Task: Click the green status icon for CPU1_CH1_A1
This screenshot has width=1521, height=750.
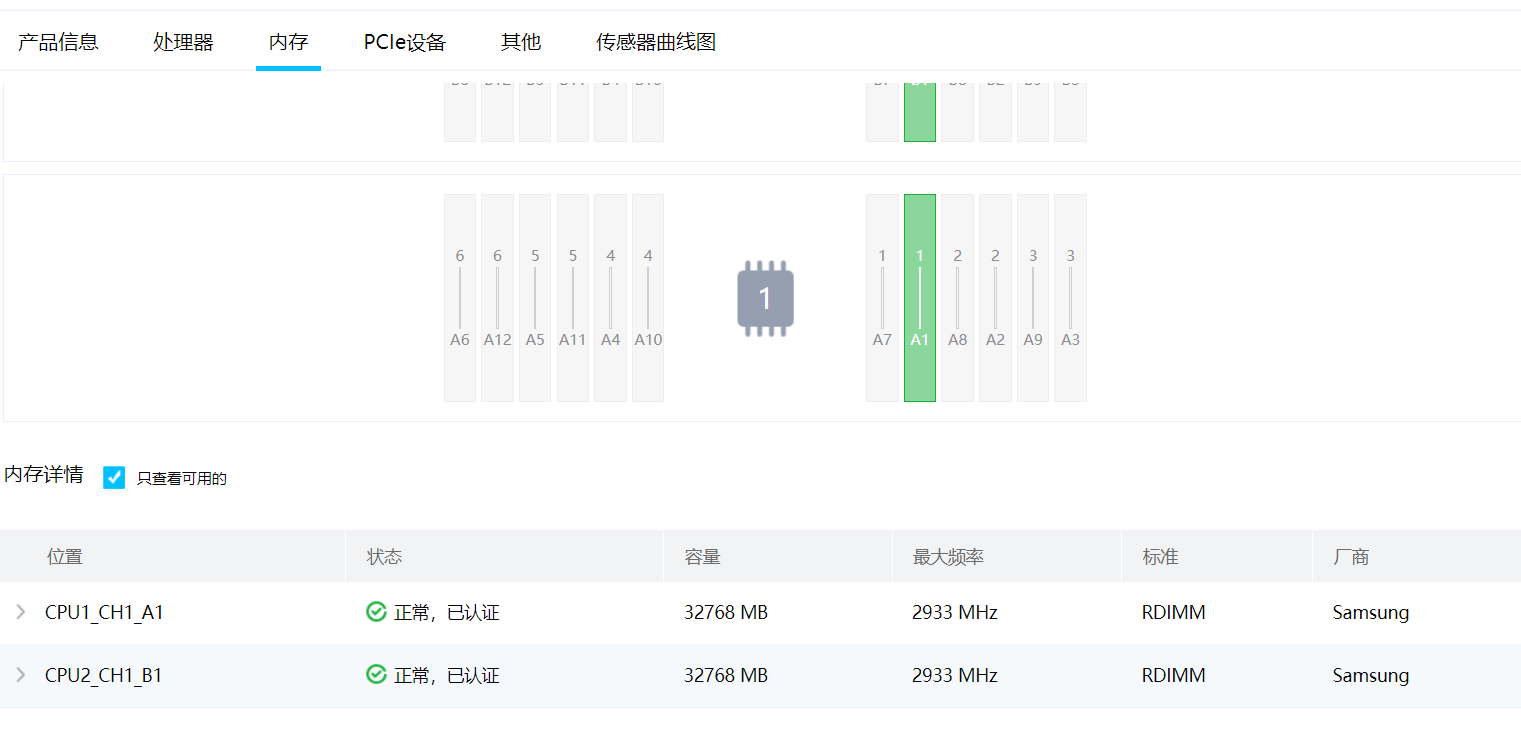Action: point(376,612)
